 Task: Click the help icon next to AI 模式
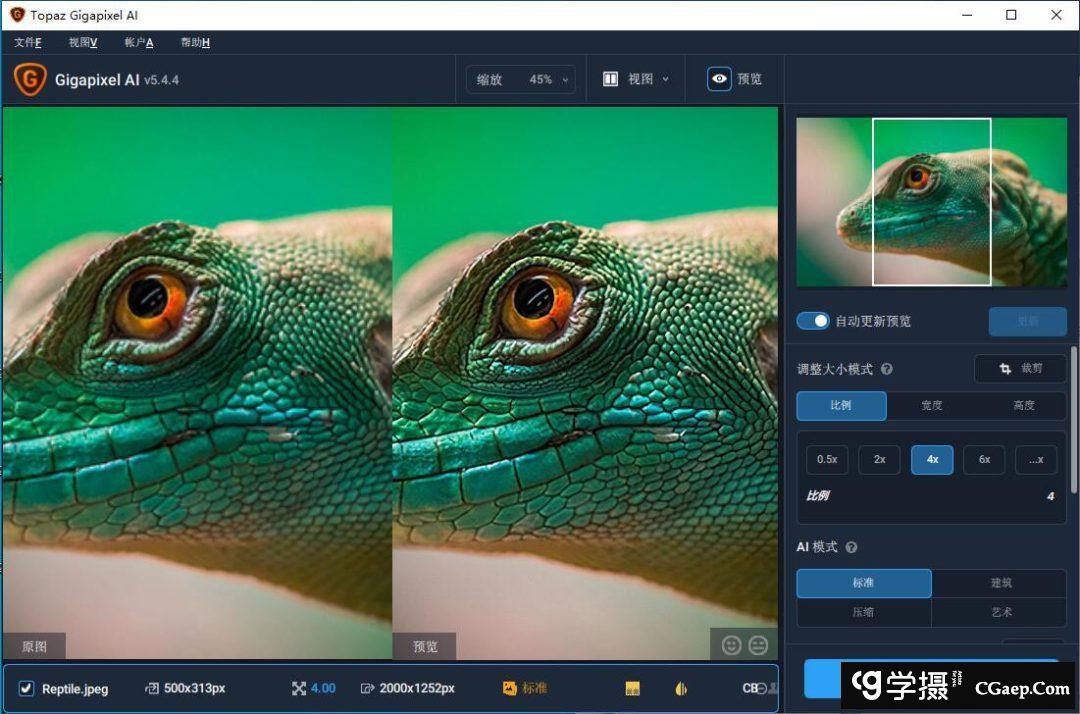pyautogui.click(x=852, y=547)
